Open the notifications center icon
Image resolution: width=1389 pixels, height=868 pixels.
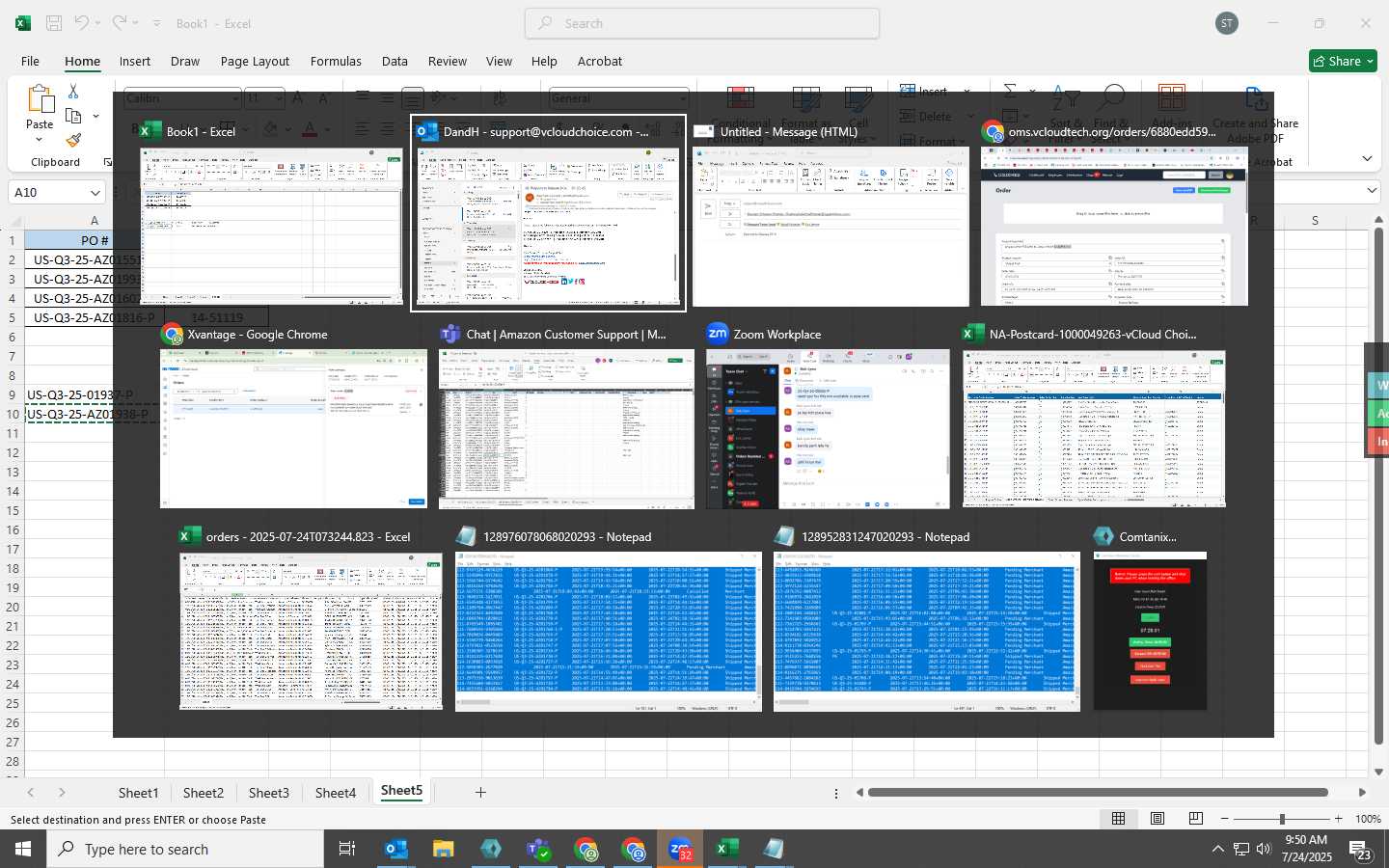[x=1360, y=850]
